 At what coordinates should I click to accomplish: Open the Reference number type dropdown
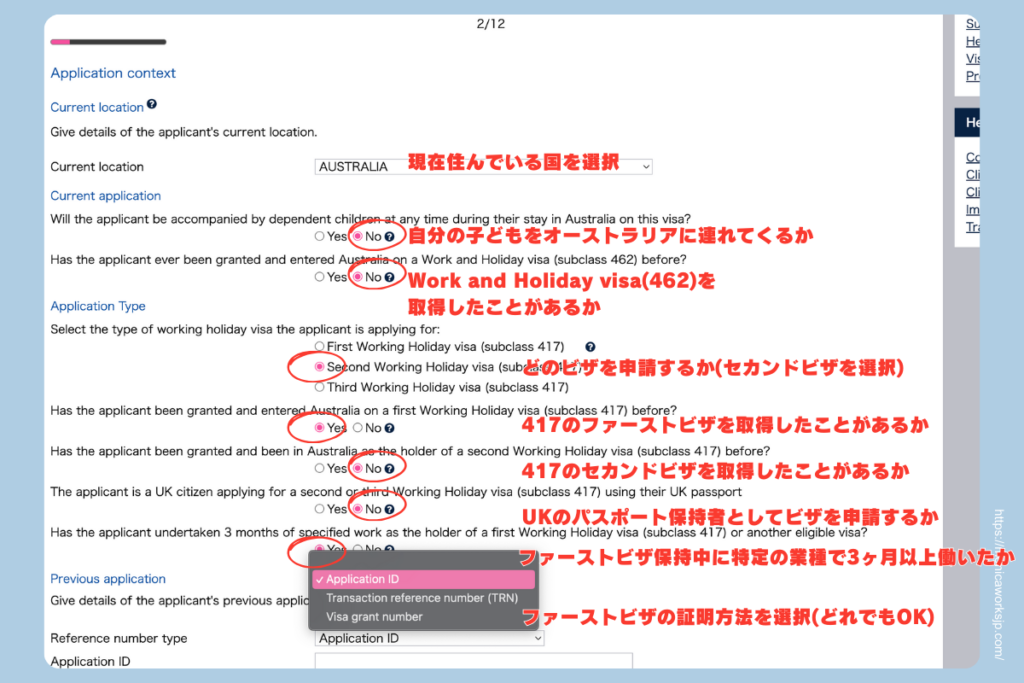coord(429,638)
